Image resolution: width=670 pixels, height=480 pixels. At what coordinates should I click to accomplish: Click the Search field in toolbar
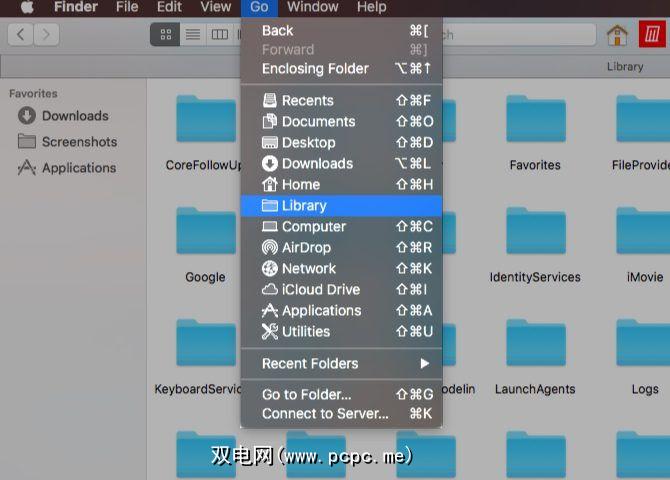pos(519,34)
